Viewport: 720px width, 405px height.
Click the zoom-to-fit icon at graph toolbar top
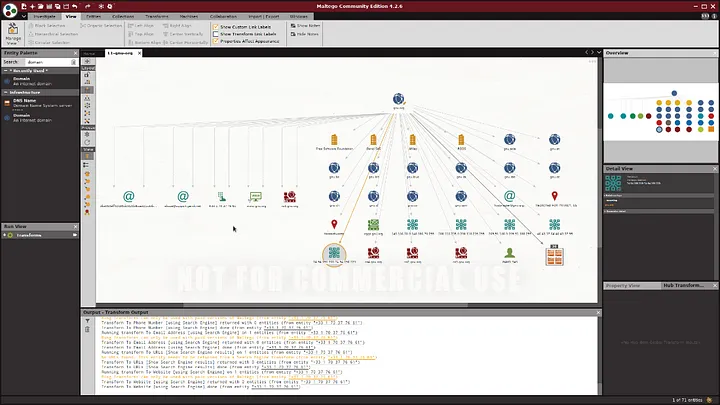pyautogui.click(x=87, y=61)
